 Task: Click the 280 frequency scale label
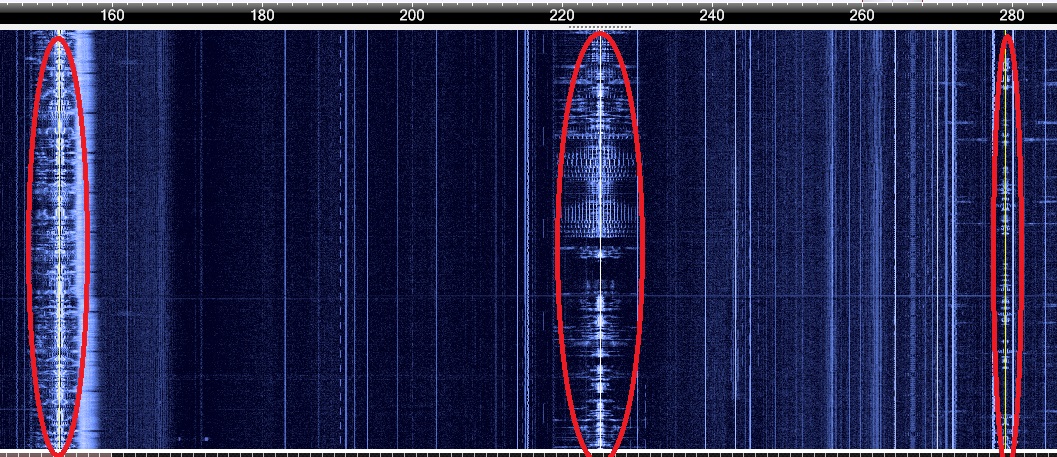1011,16
